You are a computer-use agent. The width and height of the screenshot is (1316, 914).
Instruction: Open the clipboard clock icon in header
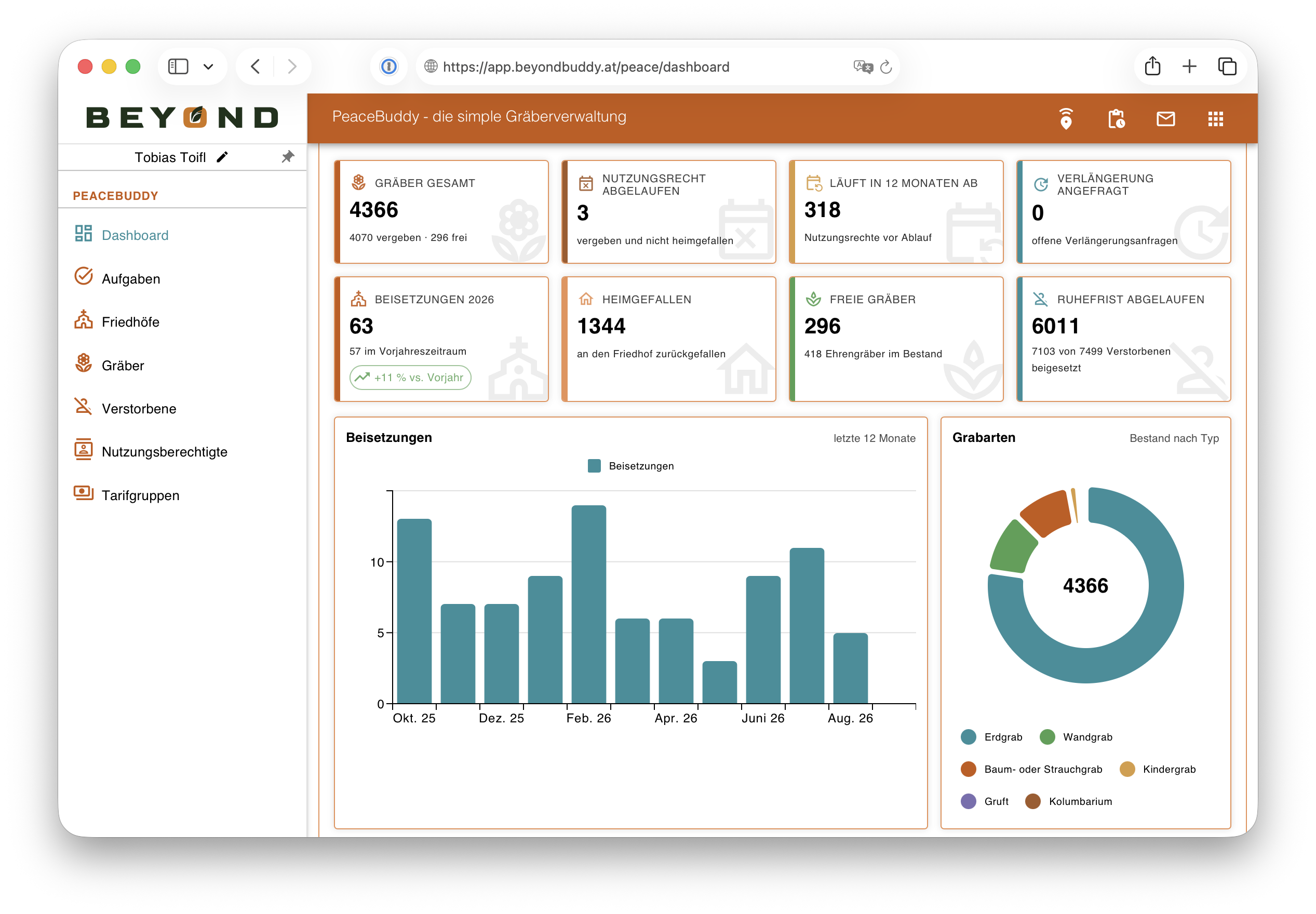point(1116,118)
